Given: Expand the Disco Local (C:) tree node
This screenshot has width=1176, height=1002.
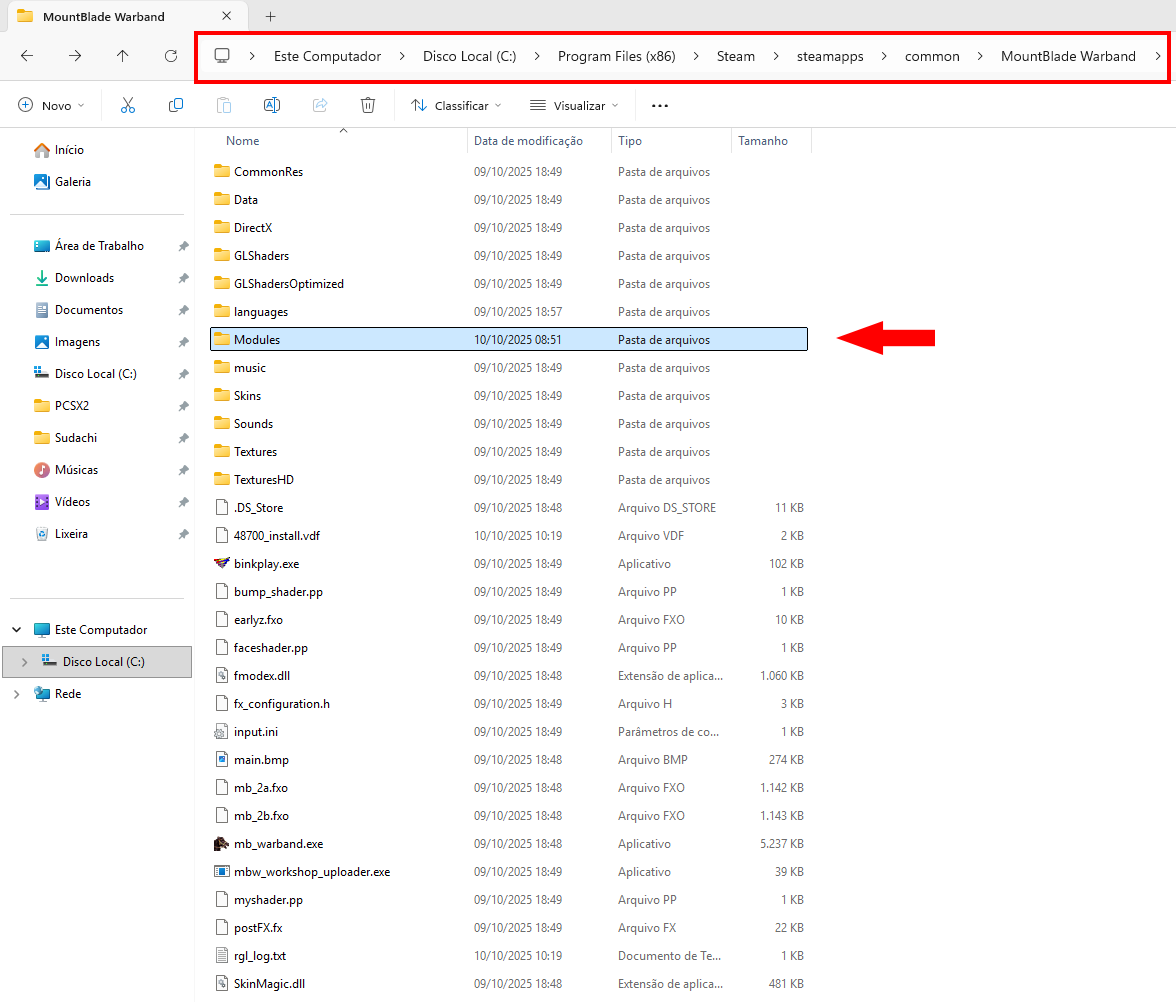Looking at the screenshot, I should 25,662.
